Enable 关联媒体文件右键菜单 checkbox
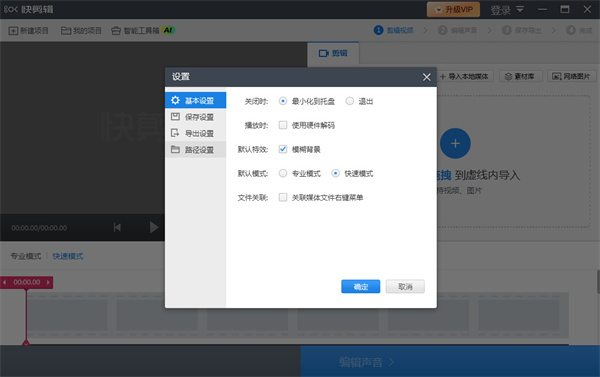Viewport: 600px width, 377px height. point(283,197)
